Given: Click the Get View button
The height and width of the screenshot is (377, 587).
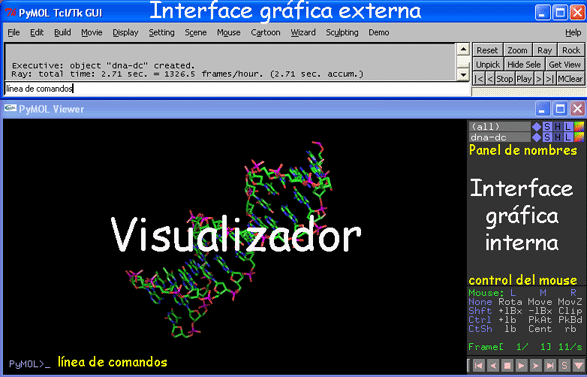Looking at the screenshot, I should click(x=565, y=64).
